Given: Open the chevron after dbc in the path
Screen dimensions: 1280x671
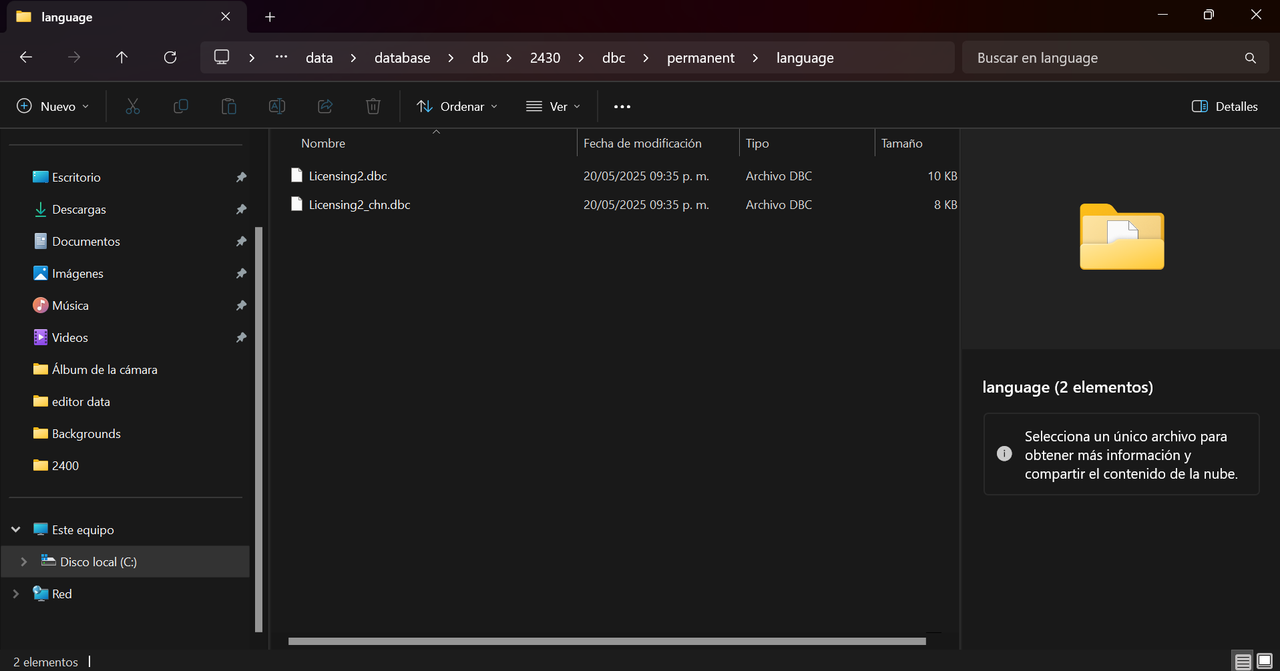Looking at the screenshot, I should coord(646,58).
